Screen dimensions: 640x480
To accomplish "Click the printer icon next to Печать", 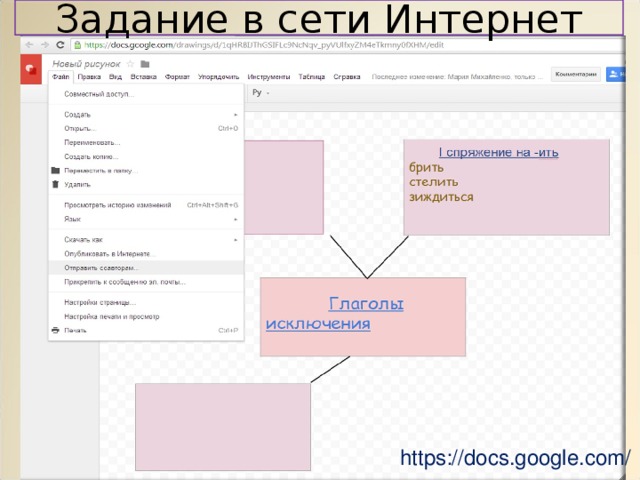I will click(56, 330).
